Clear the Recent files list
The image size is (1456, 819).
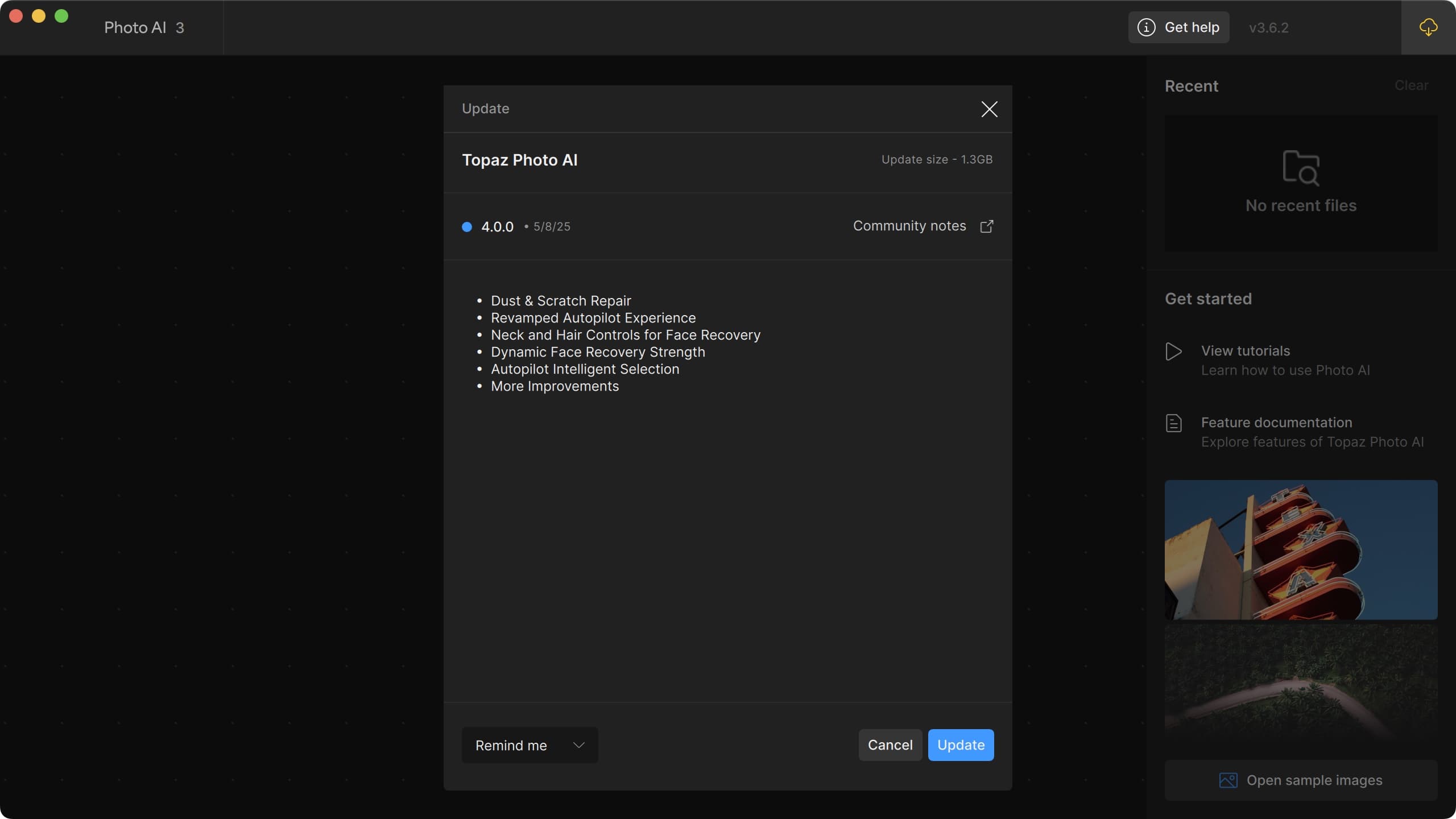pyautogui.click(x=1411, y=85)
